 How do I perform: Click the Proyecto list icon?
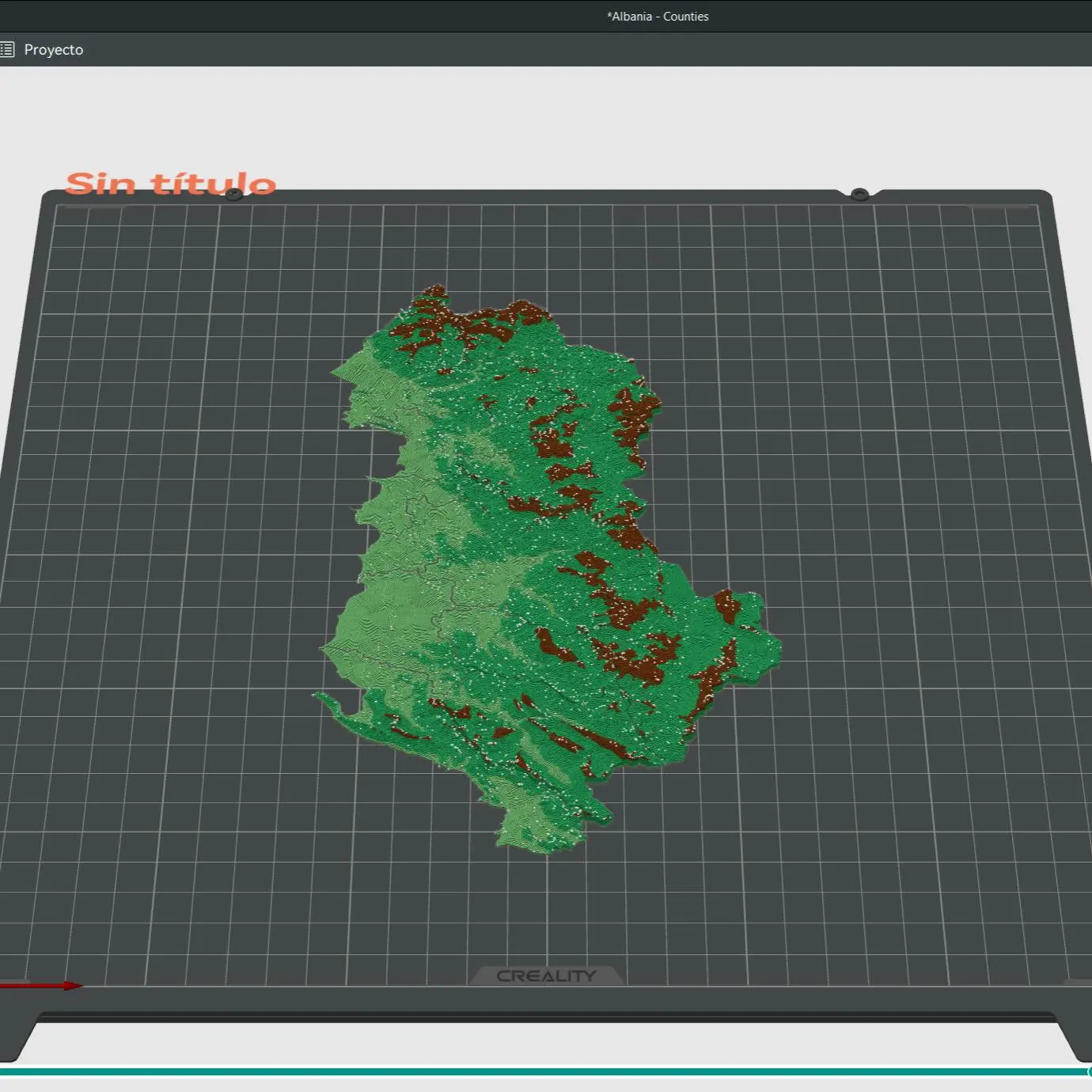click(7, 50)
